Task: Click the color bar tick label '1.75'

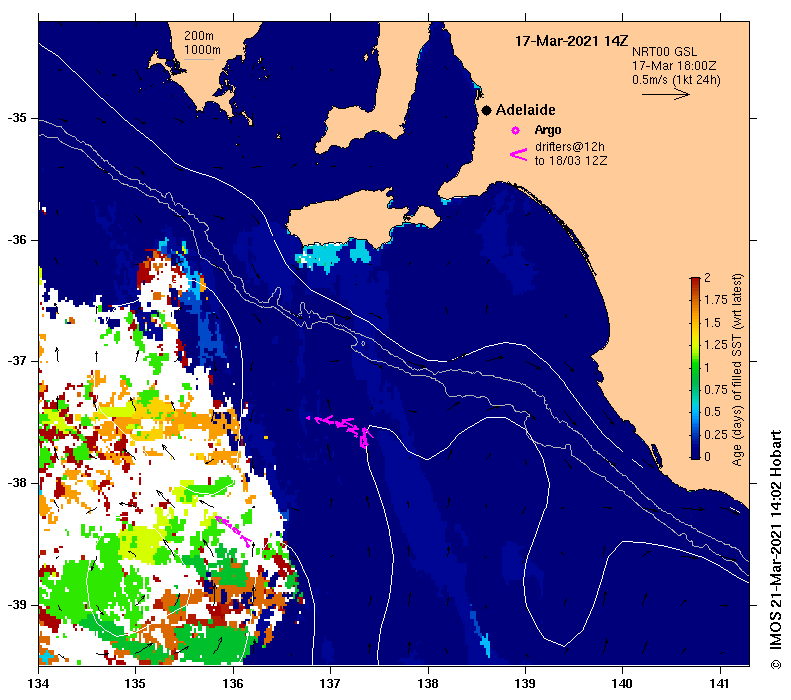Action: pos(716,300)
